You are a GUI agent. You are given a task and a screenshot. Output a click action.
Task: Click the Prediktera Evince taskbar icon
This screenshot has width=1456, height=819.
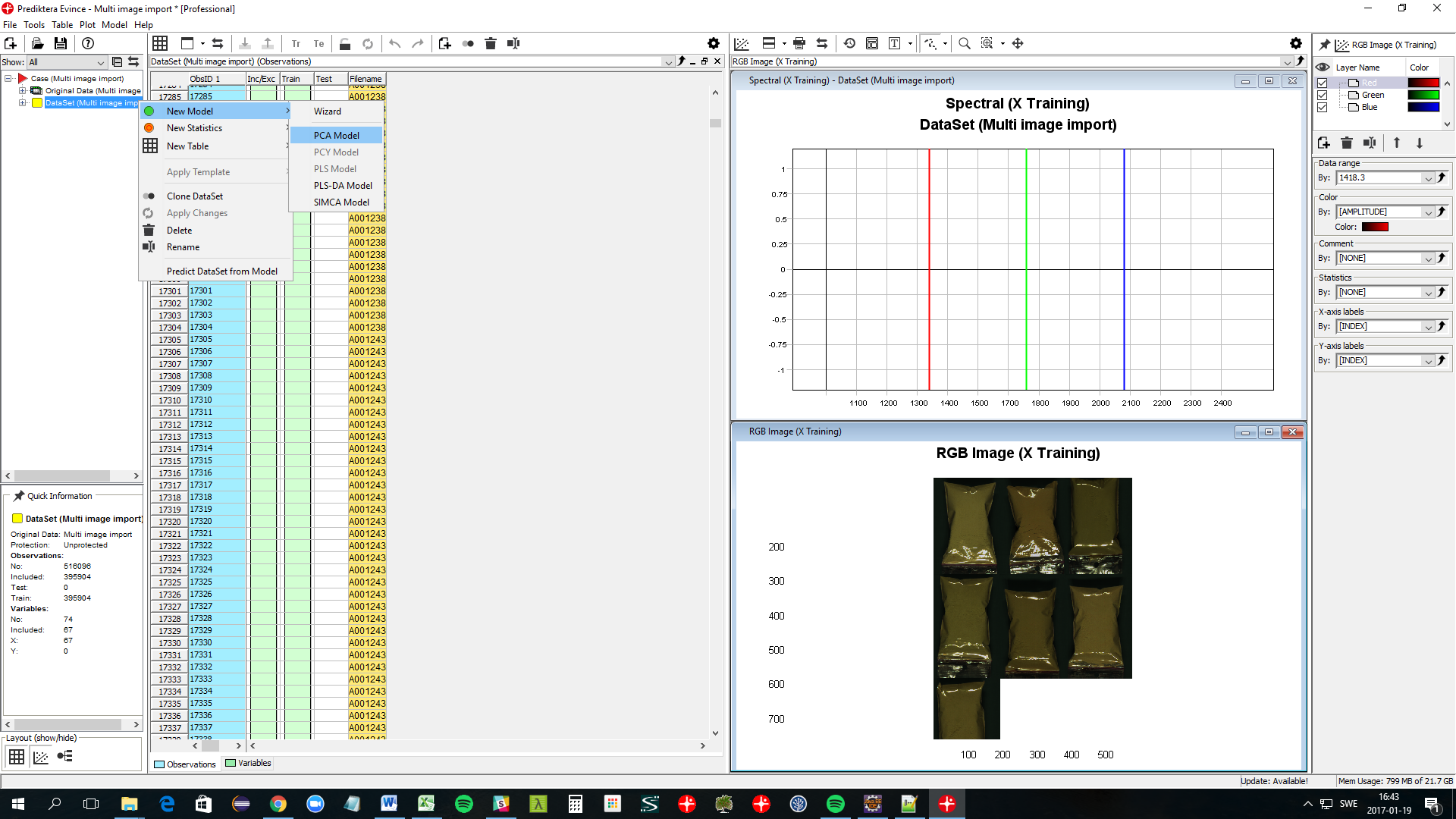click(947, 804)
